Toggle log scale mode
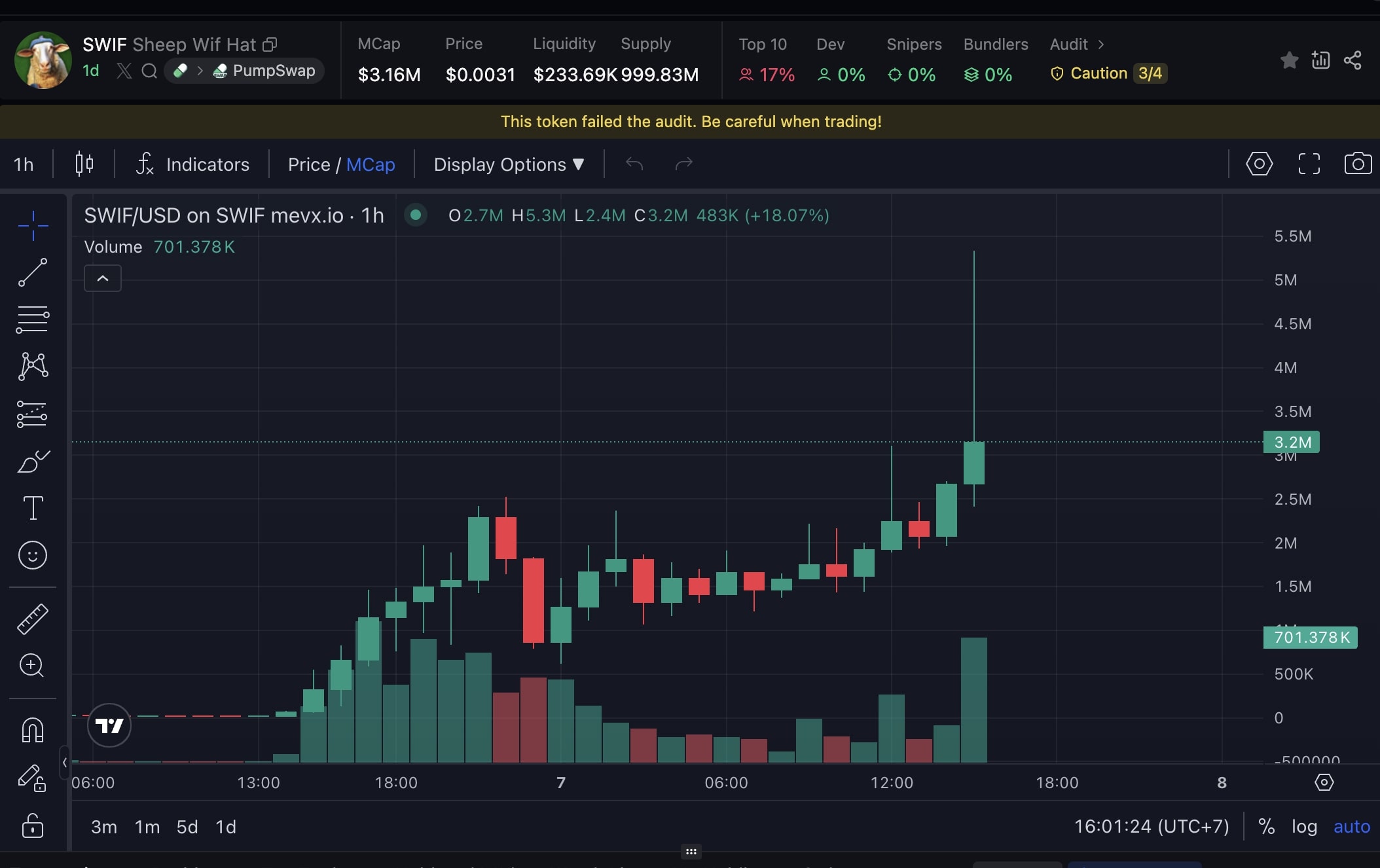 [x=1304, y=826]
